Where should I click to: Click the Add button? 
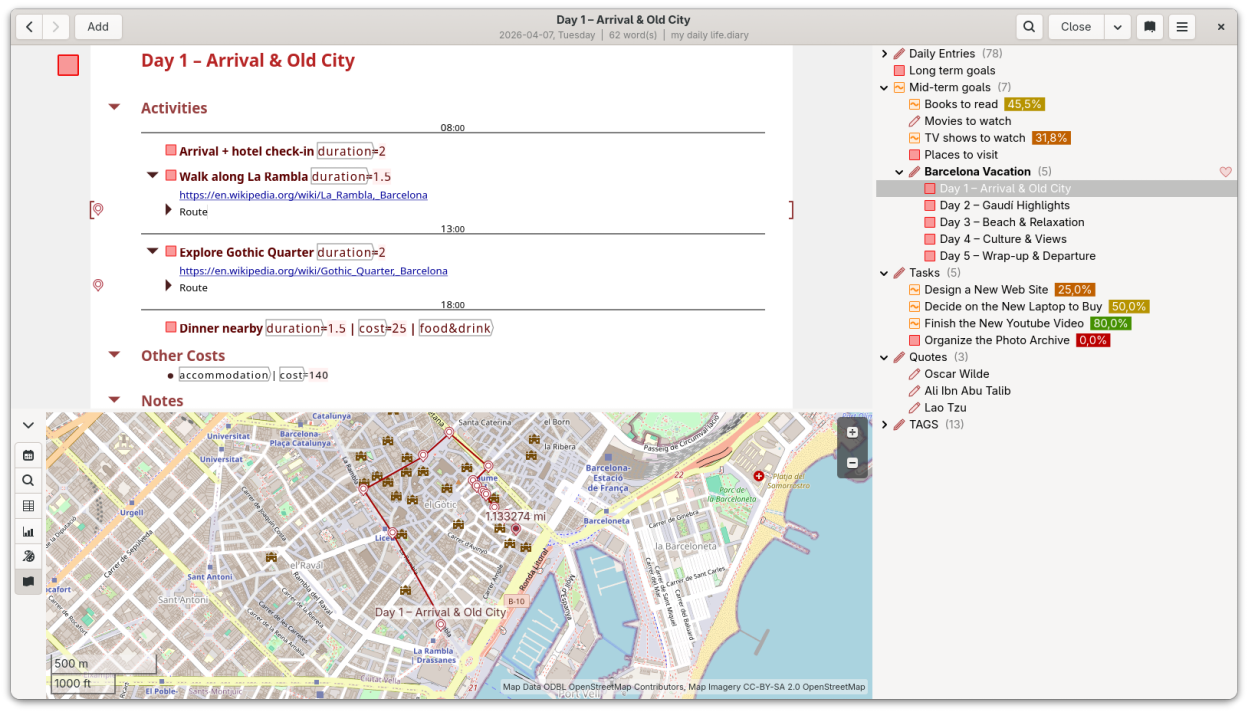(98, 27)
